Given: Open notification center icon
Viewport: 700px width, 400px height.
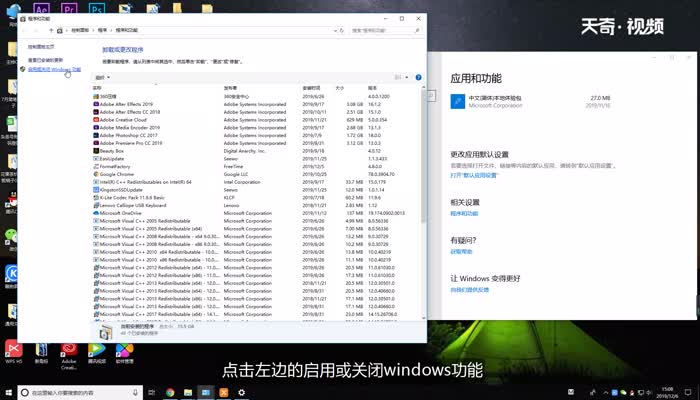Looking at the screenshot, I should (x=688, y=392).
